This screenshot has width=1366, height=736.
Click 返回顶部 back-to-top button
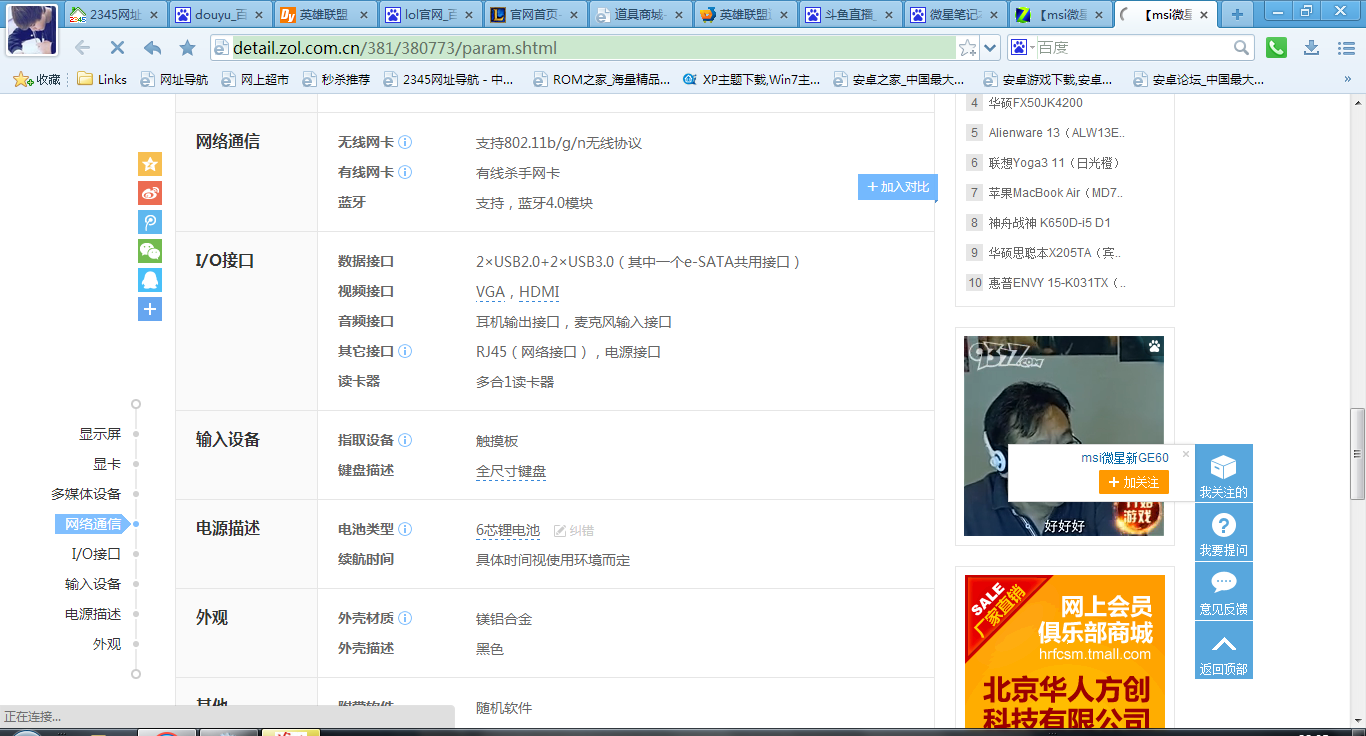(1224, 650)
